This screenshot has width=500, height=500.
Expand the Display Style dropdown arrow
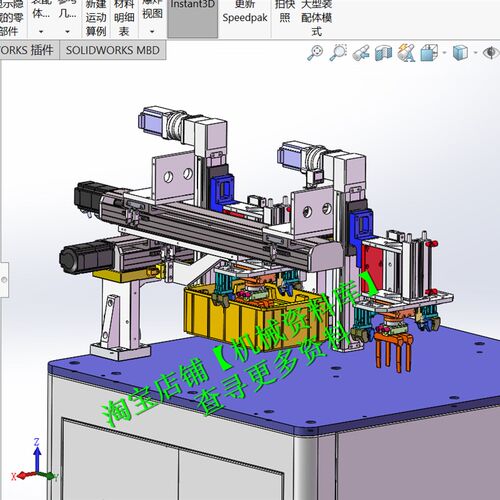[476, 53]
